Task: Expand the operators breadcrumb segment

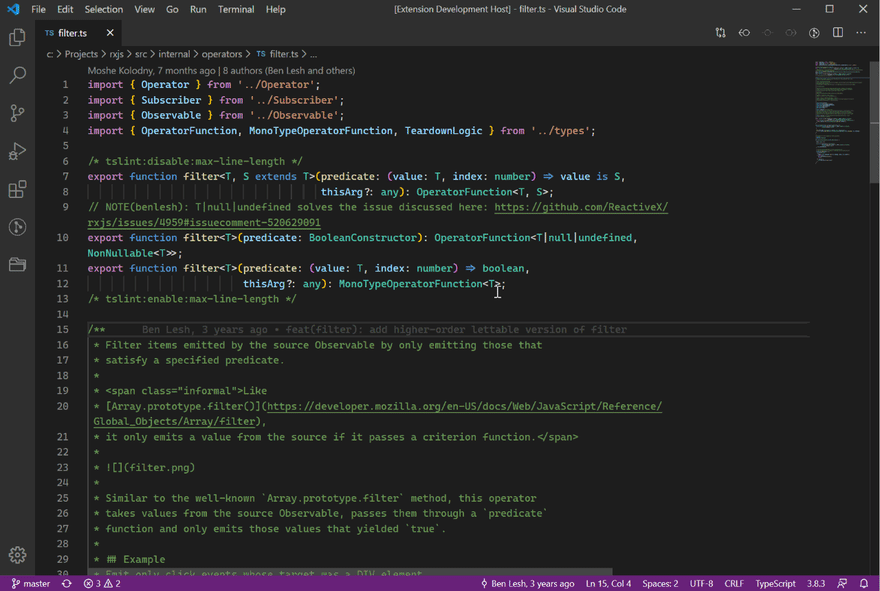Action: pyautogui.click(x=222, y=54)
